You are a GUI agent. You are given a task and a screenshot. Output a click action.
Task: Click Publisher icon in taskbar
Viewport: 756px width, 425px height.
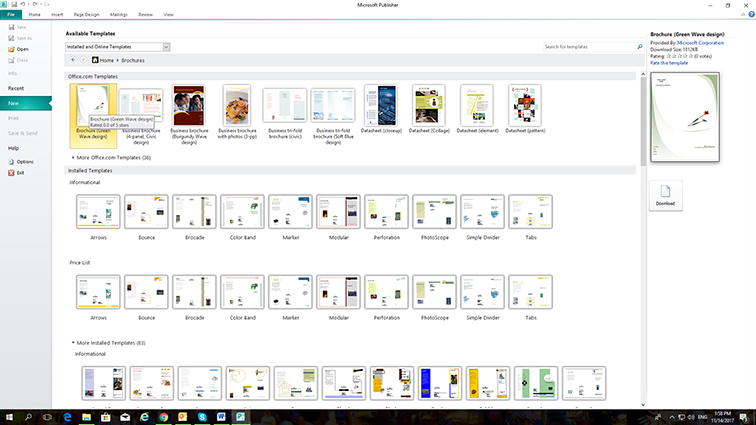(x=241, y=417)
